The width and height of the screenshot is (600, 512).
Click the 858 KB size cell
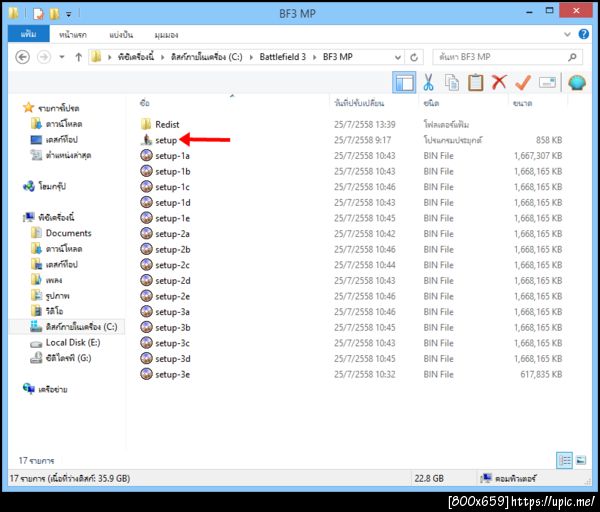pos(549,140)
